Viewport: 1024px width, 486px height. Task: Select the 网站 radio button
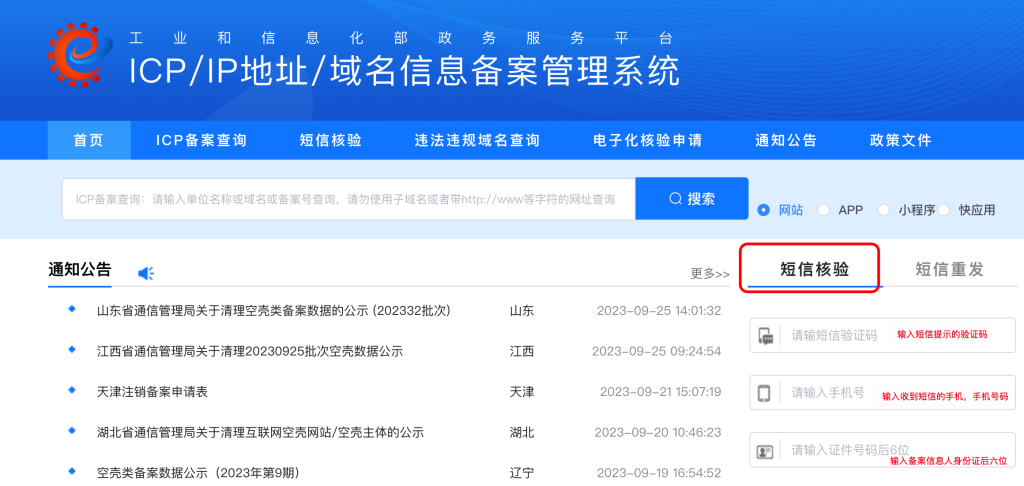coord(764,210)
